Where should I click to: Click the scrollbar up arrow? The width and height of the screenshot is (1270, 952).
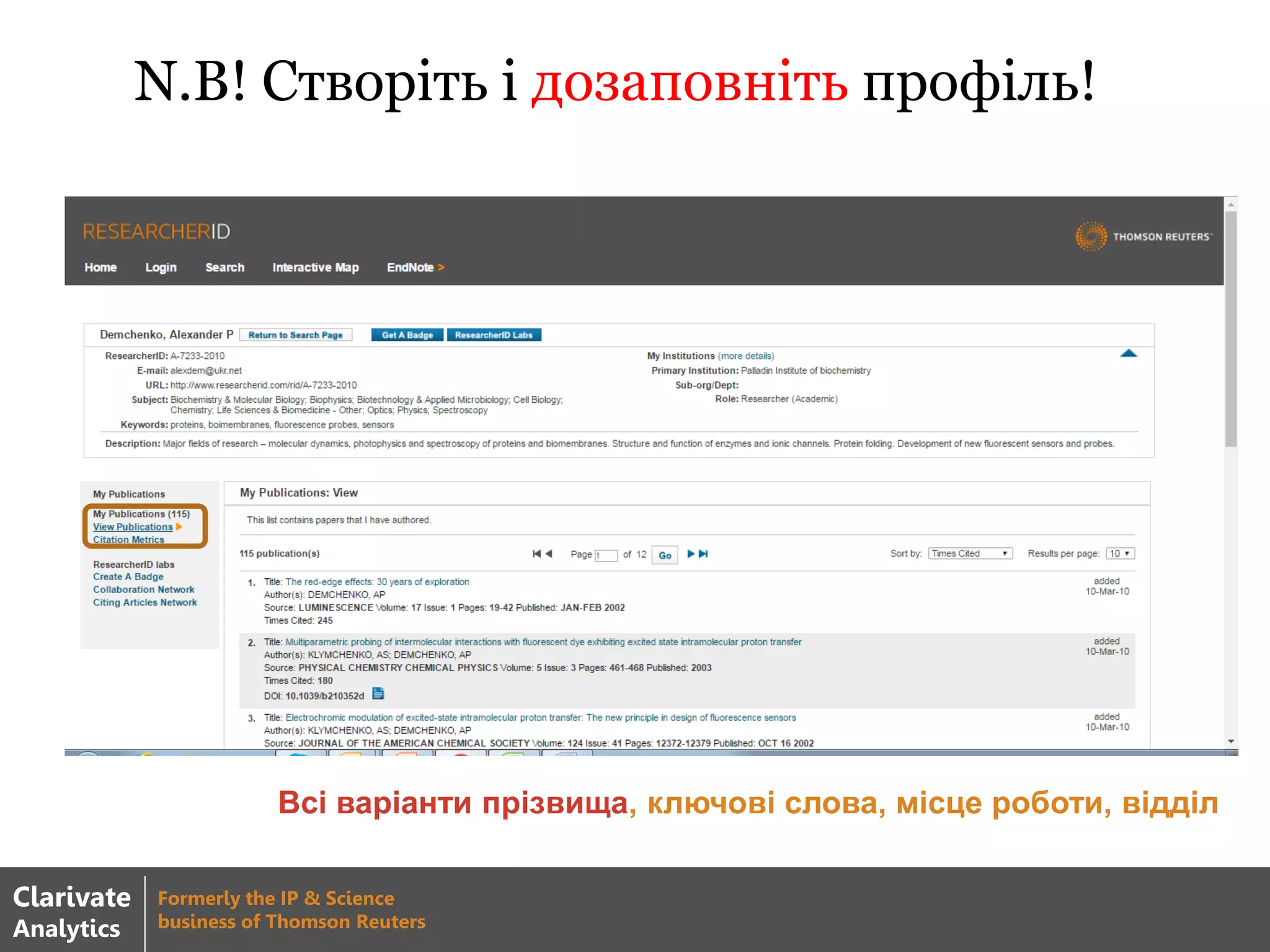point(1231,204)
